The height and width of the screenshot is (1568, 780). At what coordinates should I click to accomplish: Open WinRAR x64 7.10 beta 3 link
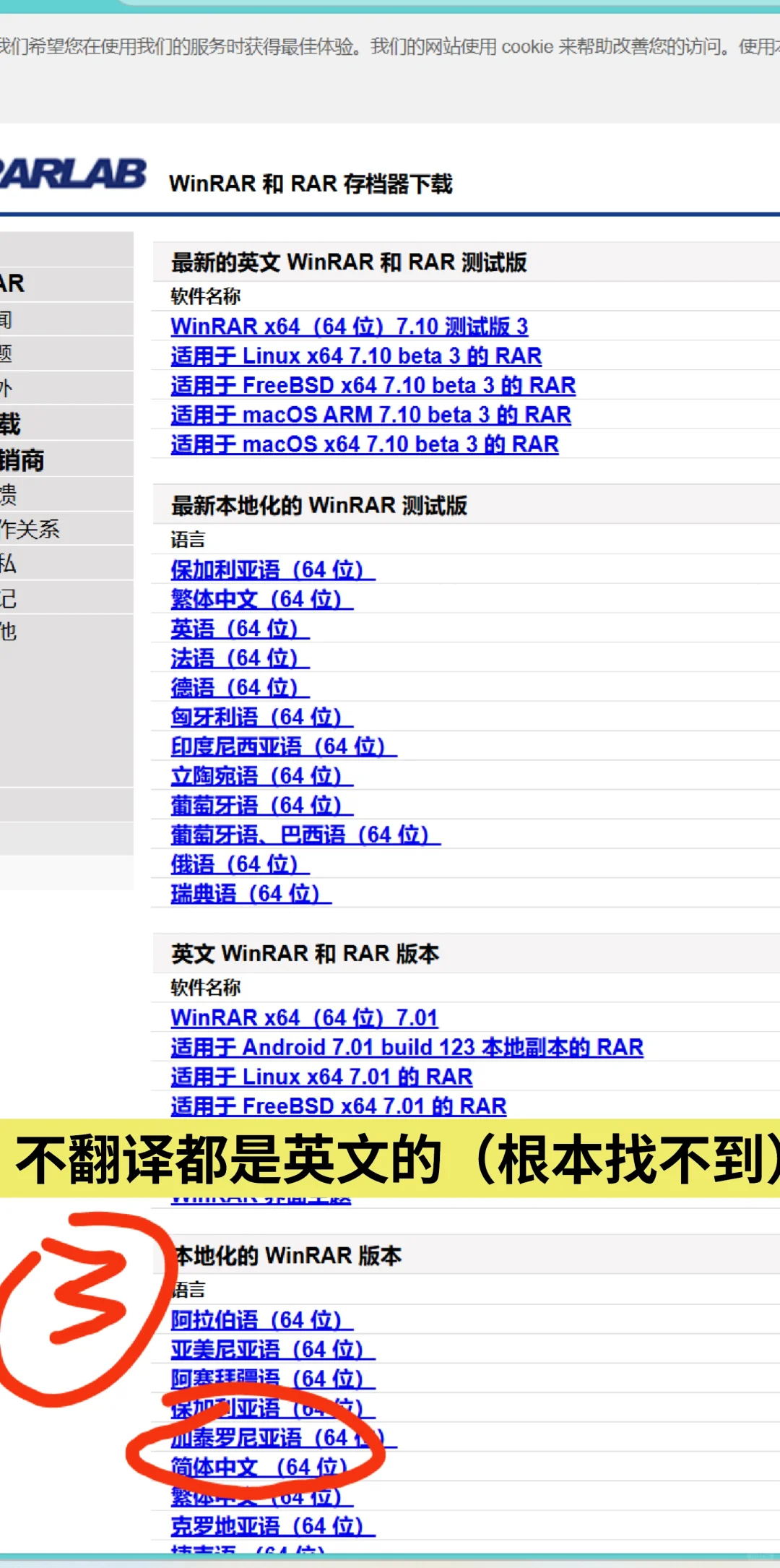tap(350, 327)
